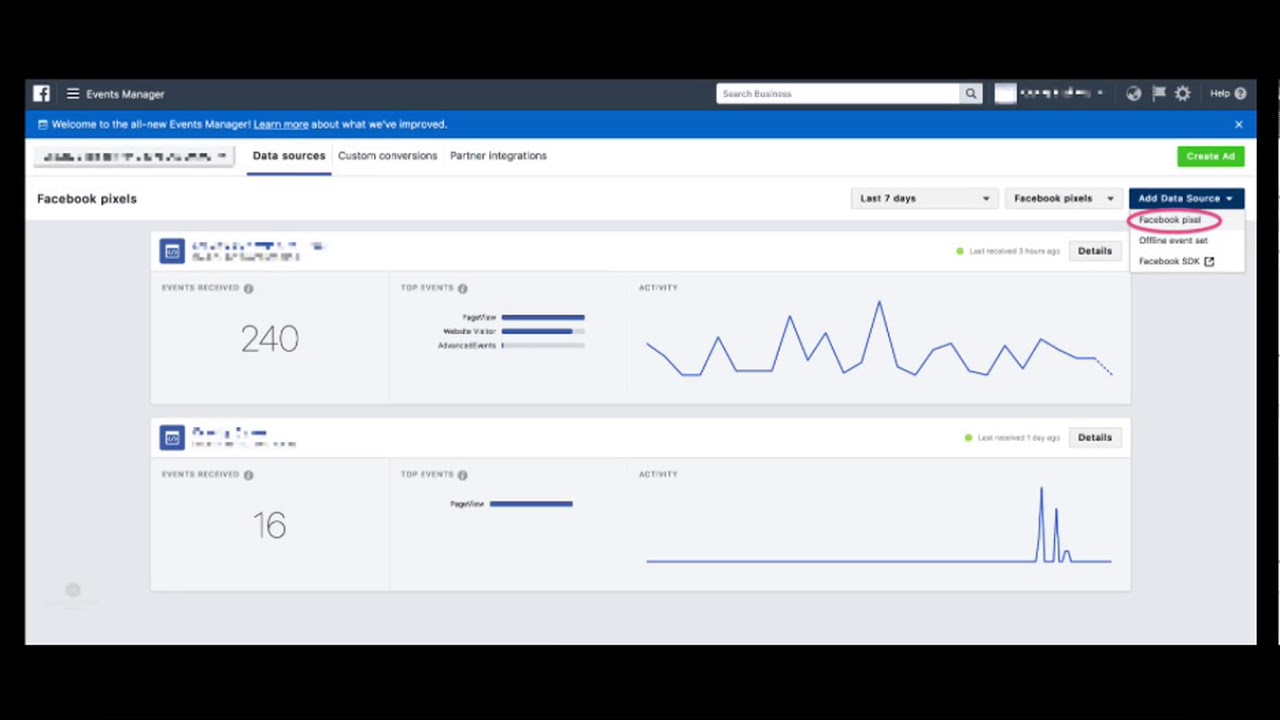Viewport: 1280px width, 720px height.
Task: Click info icon beside Top Events in 16 card
Action: (x=462, y=475)
